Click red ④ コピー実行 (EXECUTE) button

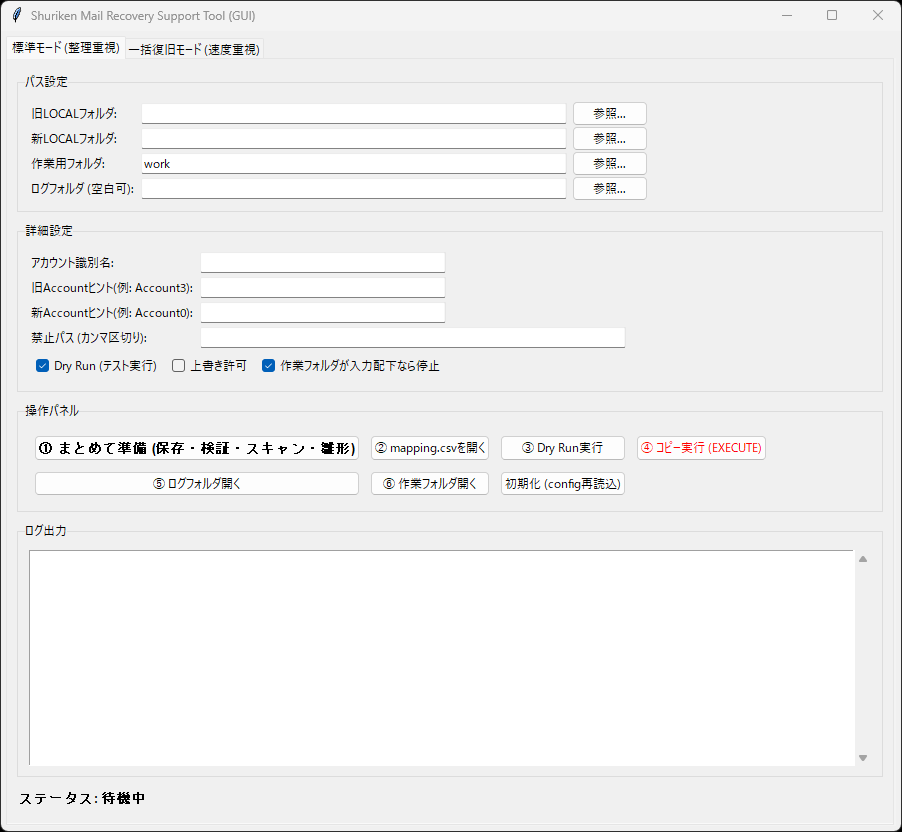tap(701, 448)
